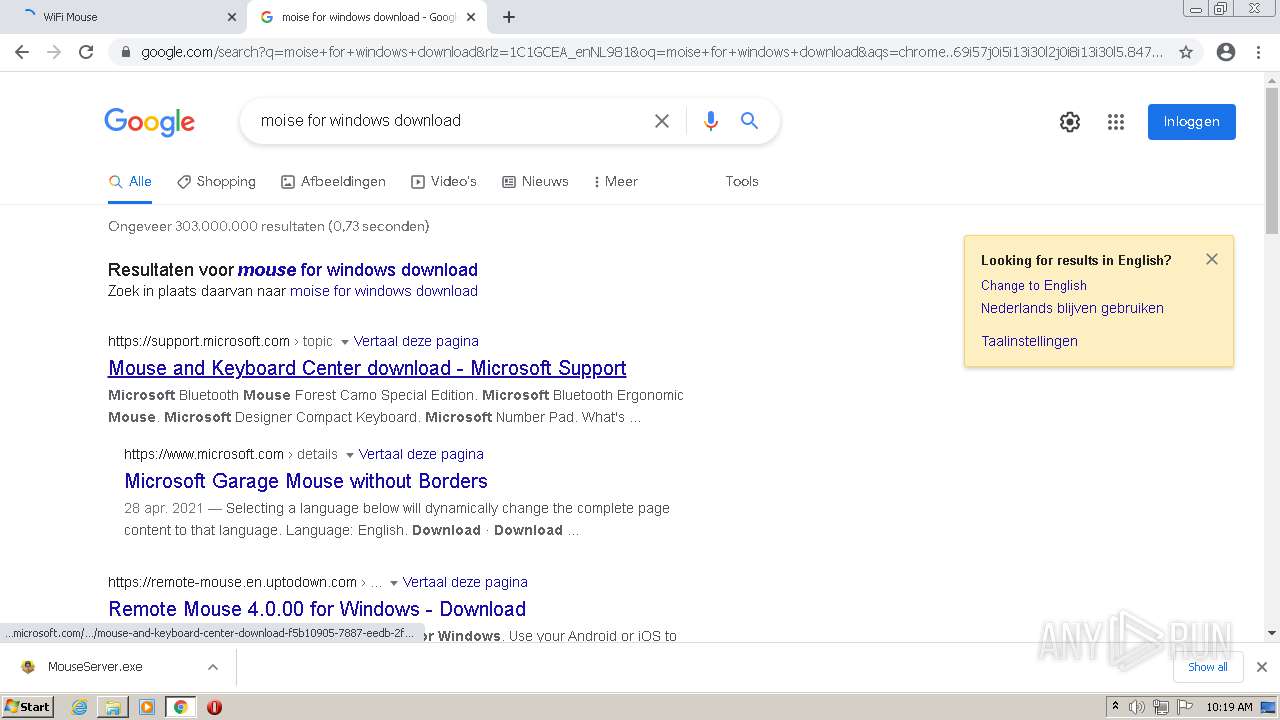Bookmark this page with the star icon
Viewport: 1280px width, 720px height.
point(1186,52)
